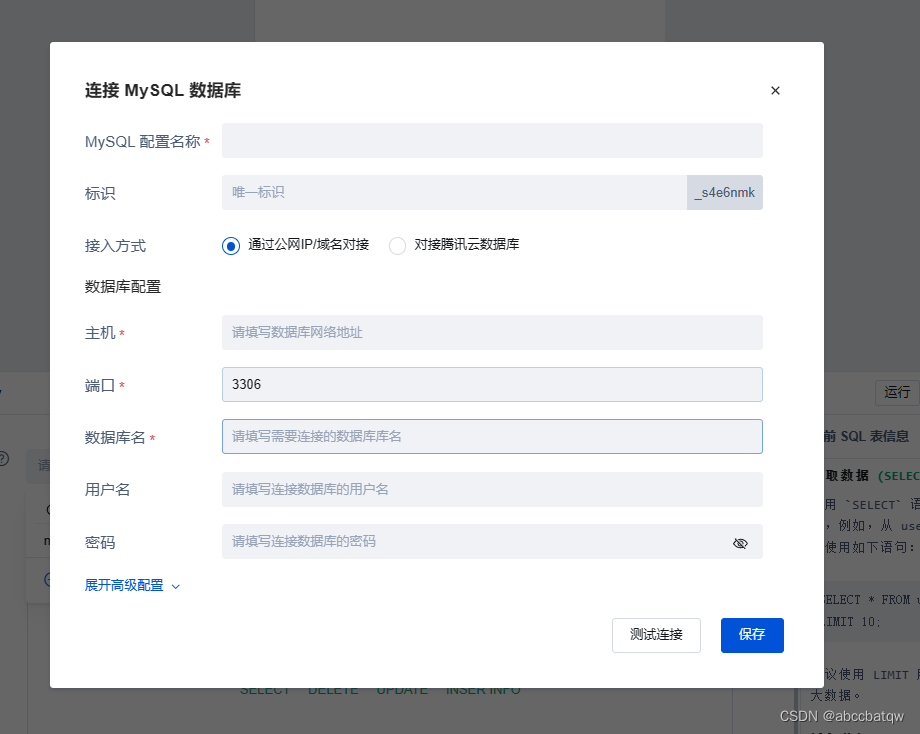Click the 连接 MySQL 数据库 dialog title
Screen dimensions: 920x734
pyautogui.click(x=163, y=90)
